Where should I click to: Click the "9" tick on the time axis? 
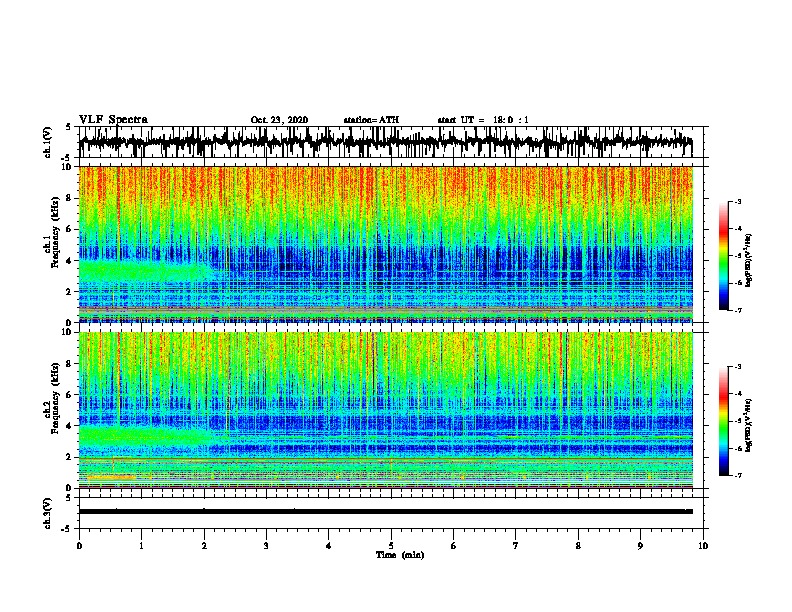click(x=640, y=546)
